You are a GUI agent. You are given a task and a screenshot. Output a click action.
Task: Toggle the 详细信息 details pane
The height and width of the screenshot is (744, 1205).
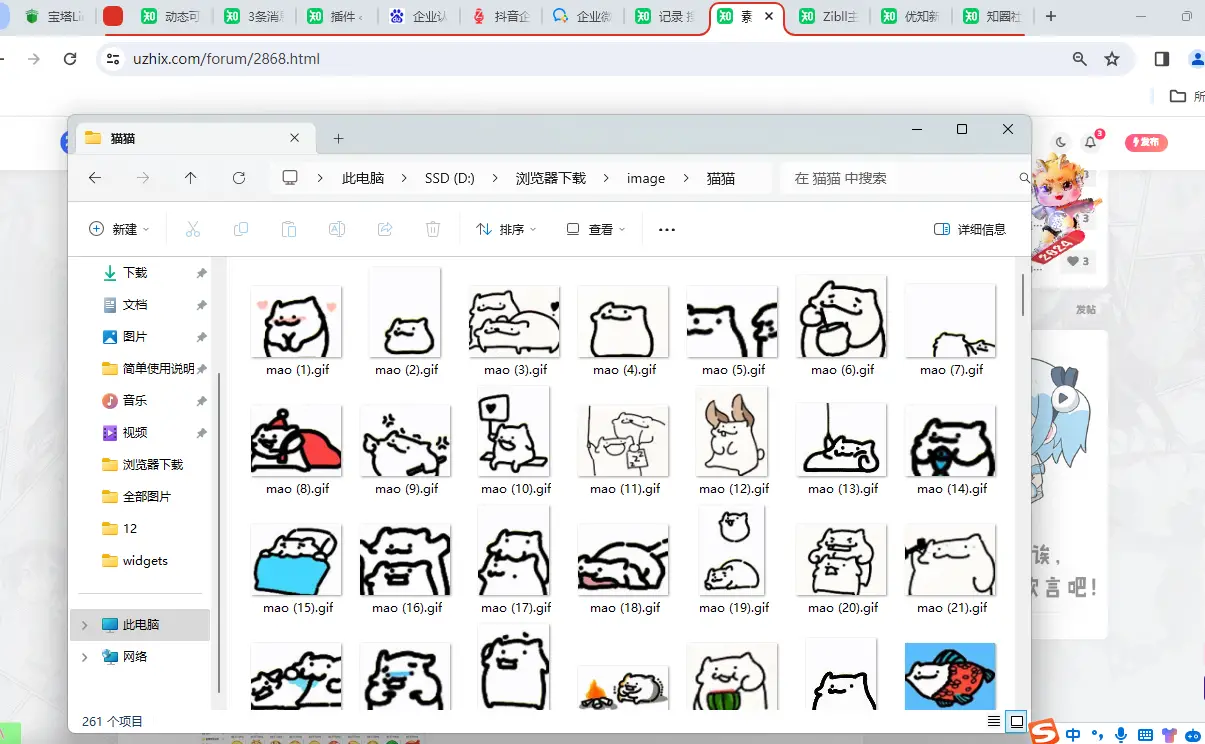tap(969, 229)
